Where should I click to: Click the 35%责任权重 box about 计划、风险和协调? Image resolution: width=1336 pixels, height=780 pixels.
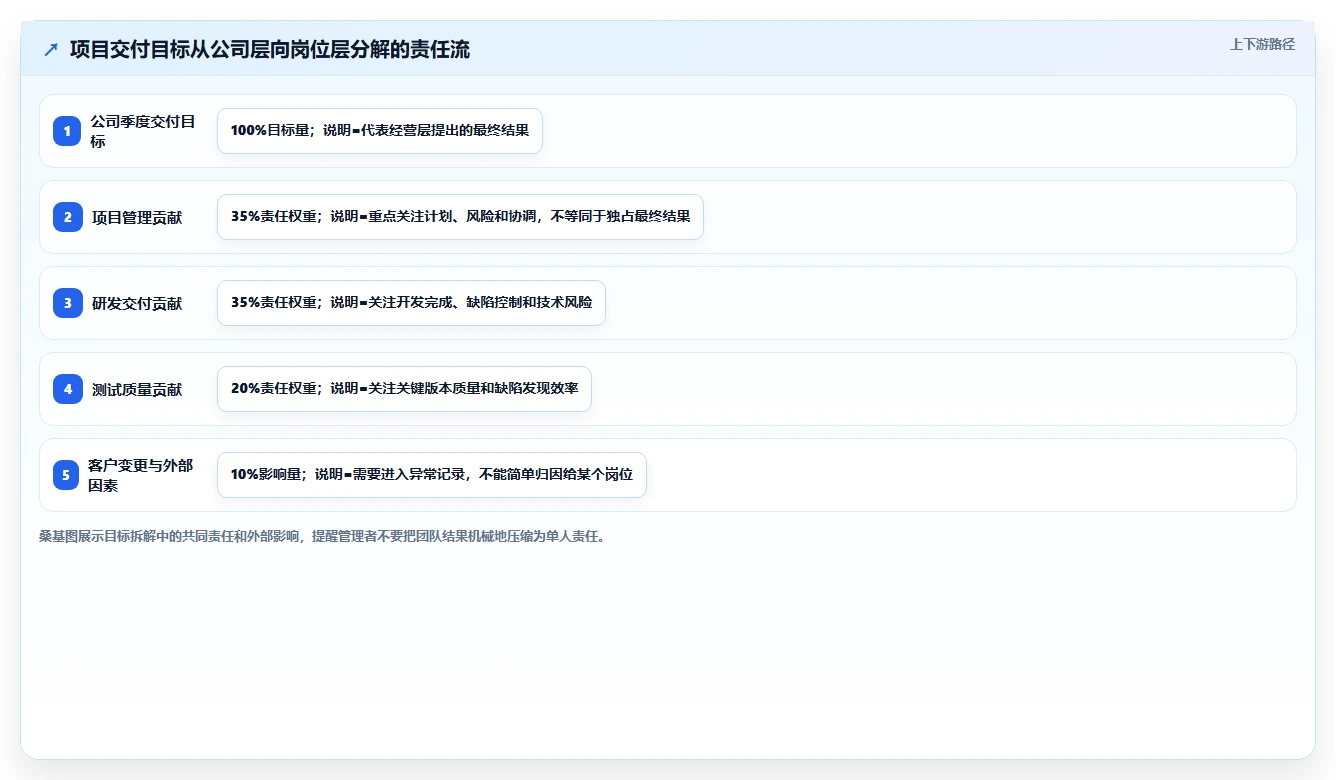coord(460,217)
